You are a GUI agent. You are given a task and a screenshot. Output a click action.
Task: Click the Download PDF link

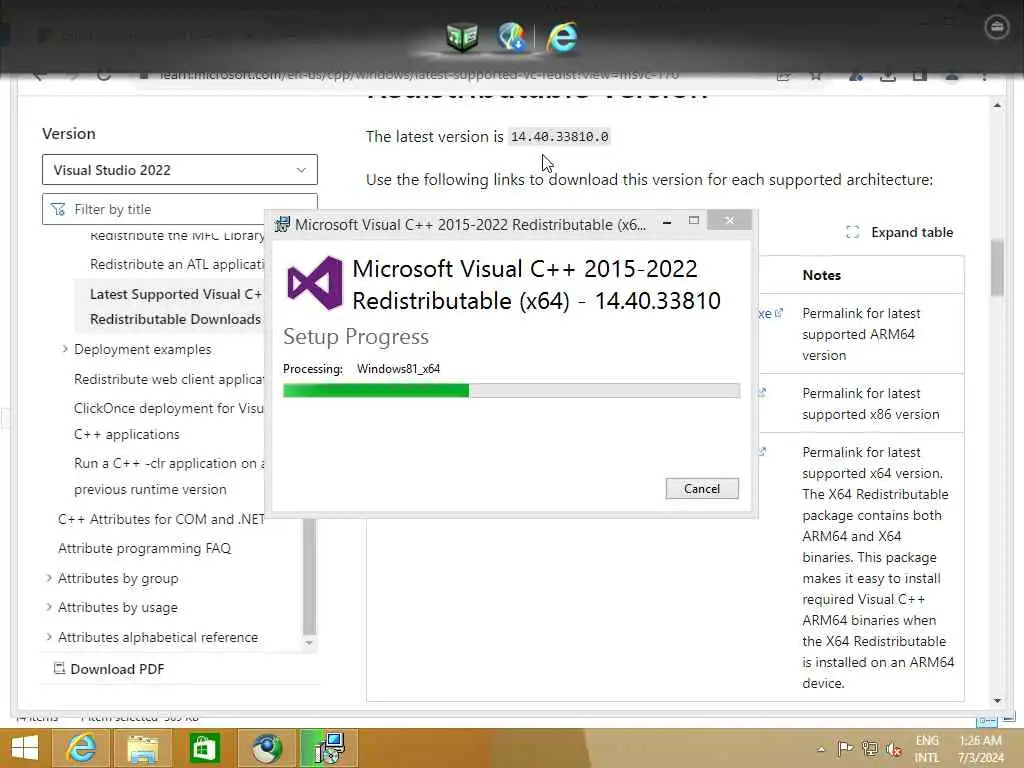pyautogui.click(x=117, y=669)
